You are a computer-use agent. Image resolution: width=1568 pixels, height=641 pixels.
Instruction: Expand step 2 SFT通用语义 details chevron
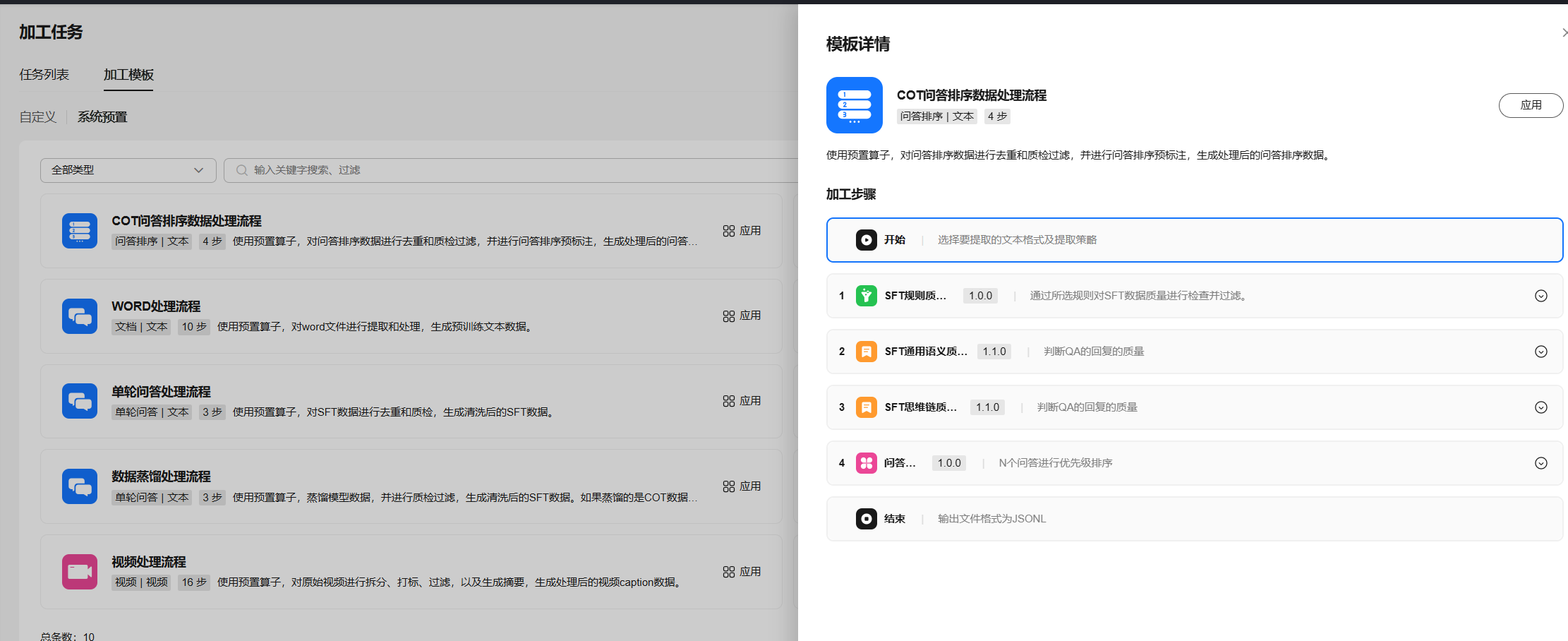click(1540, 352)
